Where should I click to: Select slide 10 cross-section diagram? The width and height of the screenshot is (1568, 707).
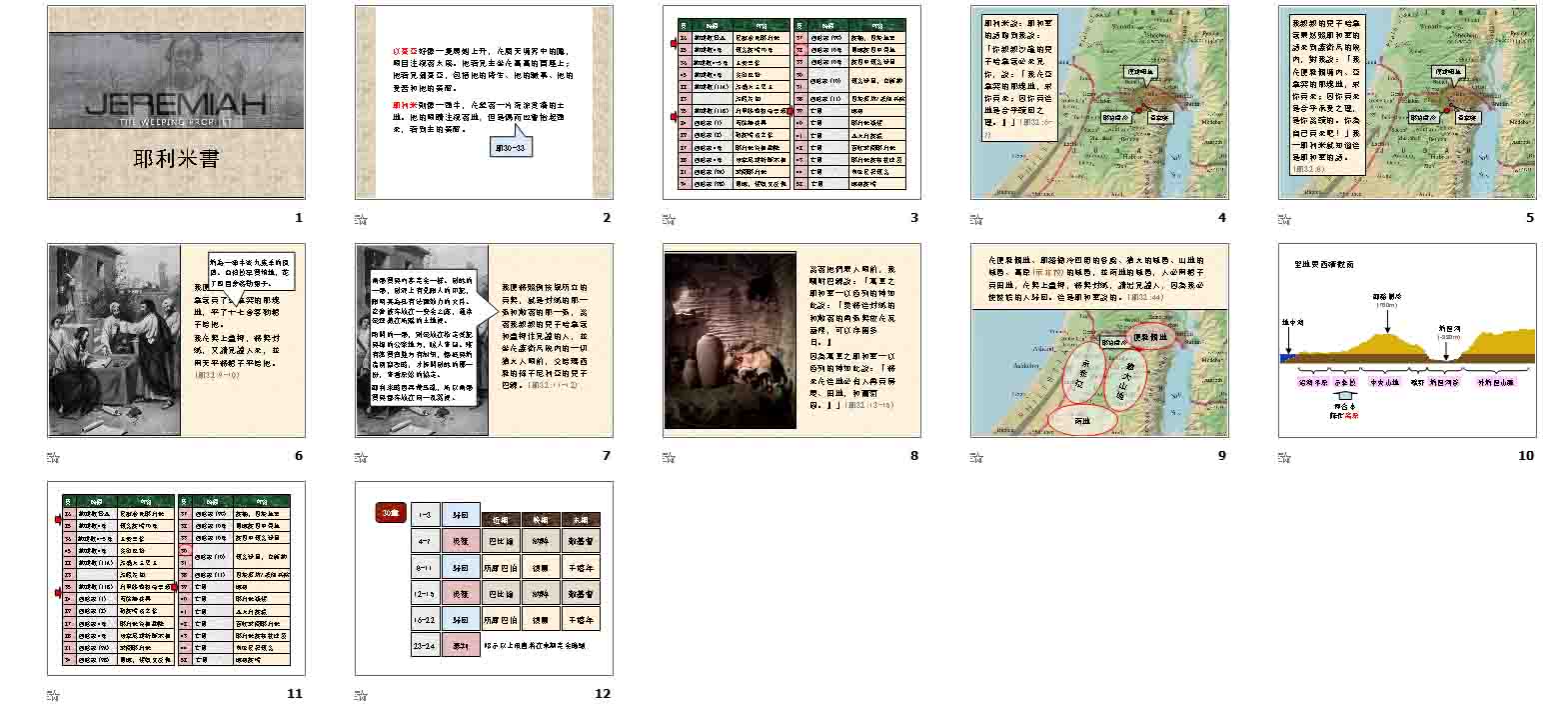click(x=1407, y=340)
